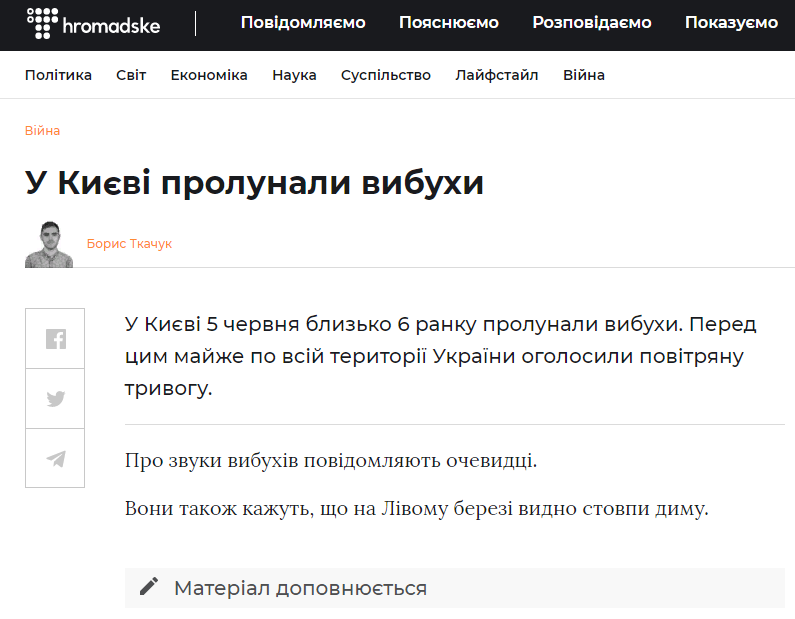
Task: Open the Повідомляємо section
Action: [x=303, y=23]
